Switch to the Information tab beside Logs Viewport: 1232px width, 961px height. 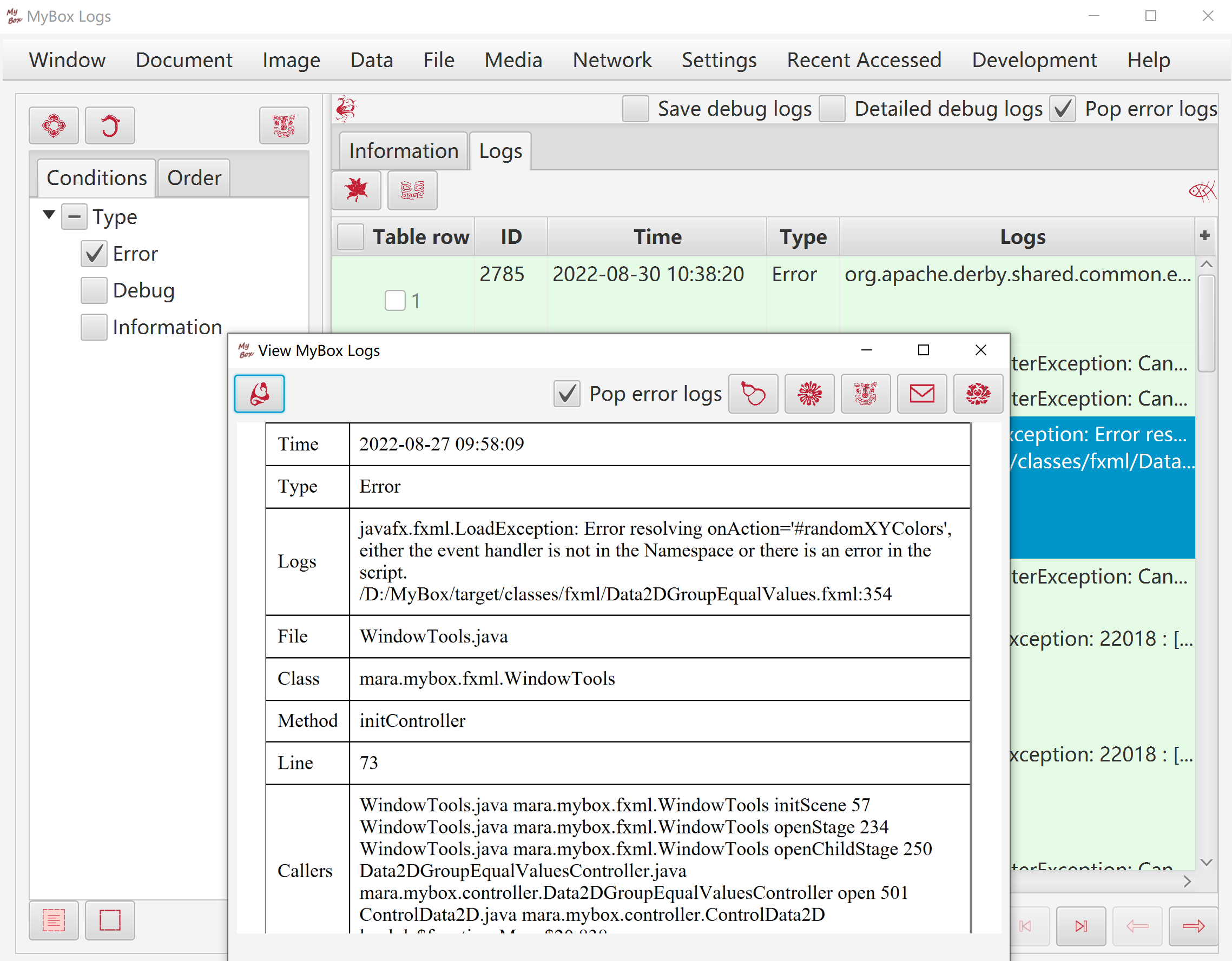(404, 151)
